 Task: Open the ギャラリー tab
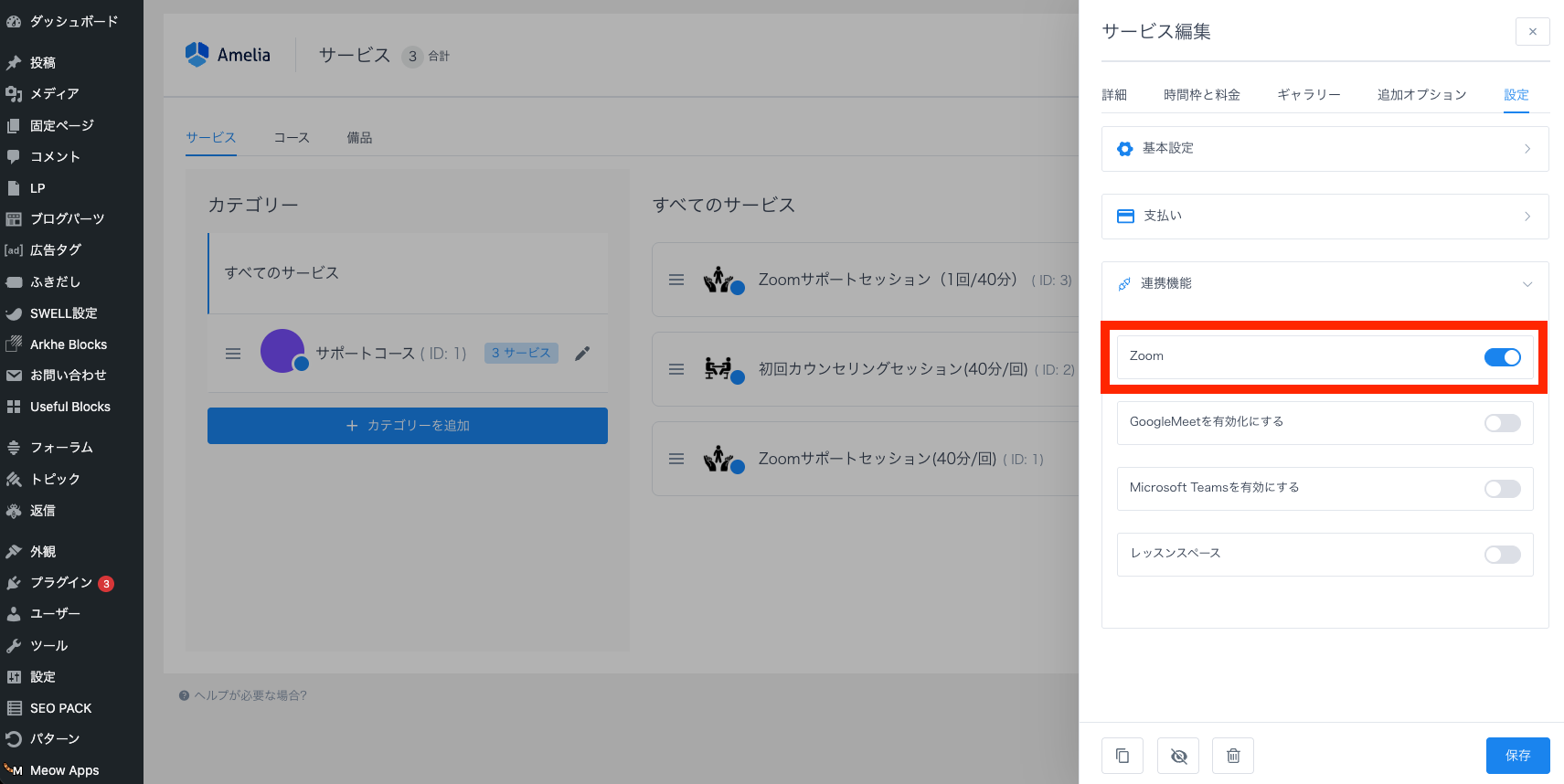[x=1308, y=95]
